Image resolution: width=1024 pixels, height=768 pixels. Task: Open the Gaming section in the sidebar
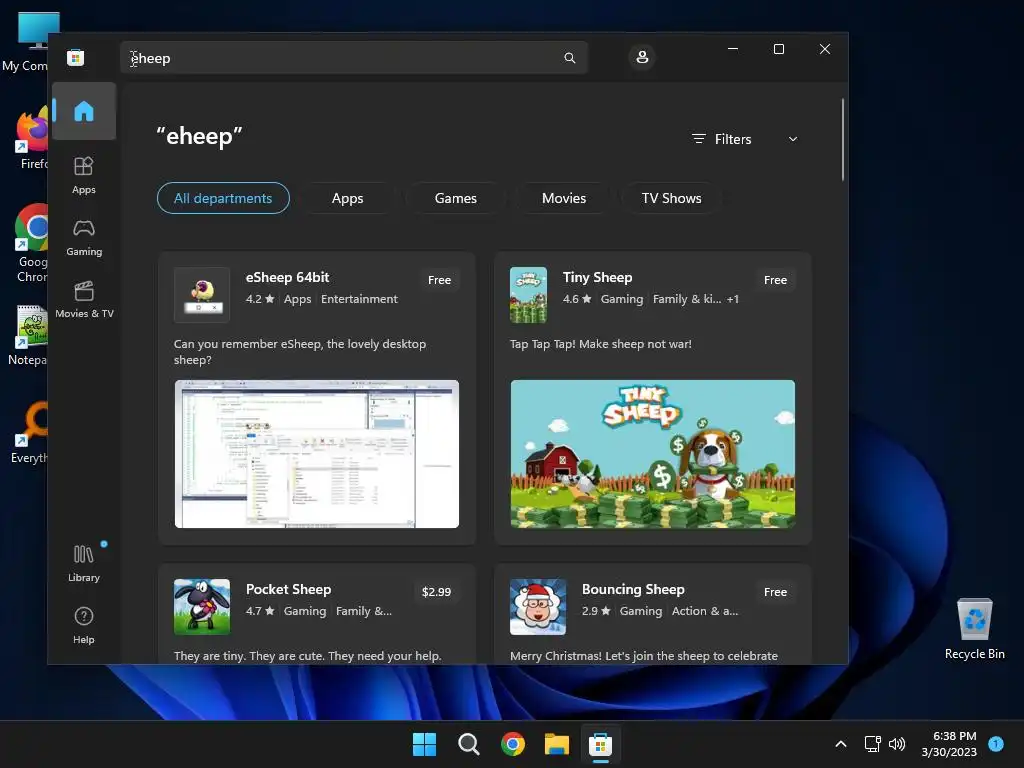(x=84, y=237)
